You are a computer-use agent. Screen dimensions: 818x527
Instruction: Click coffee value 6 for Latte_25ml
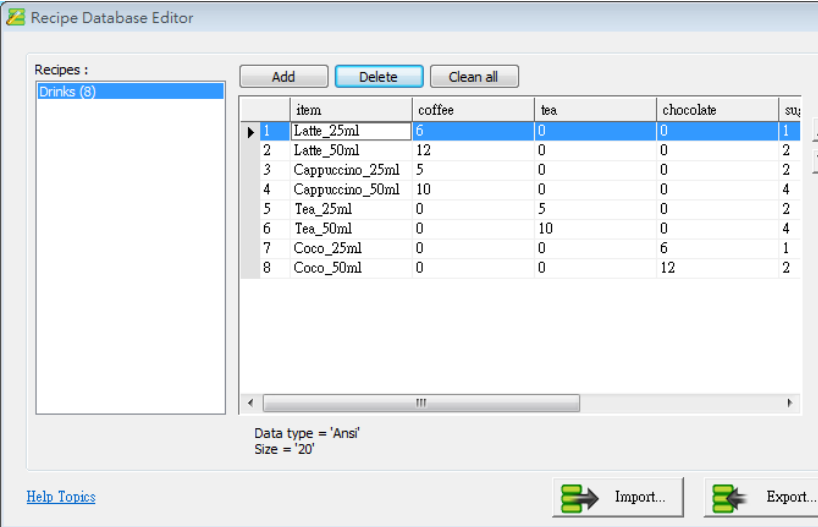(x=473, y=131)
